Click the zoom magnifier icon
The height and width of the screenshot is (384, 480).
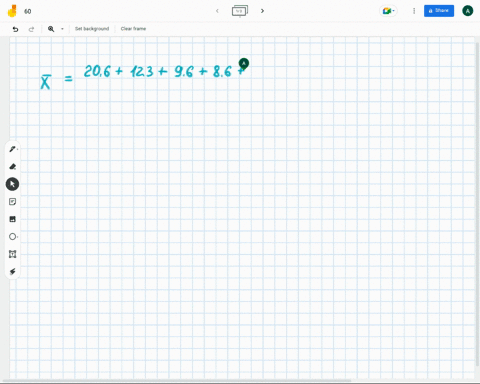51,29
